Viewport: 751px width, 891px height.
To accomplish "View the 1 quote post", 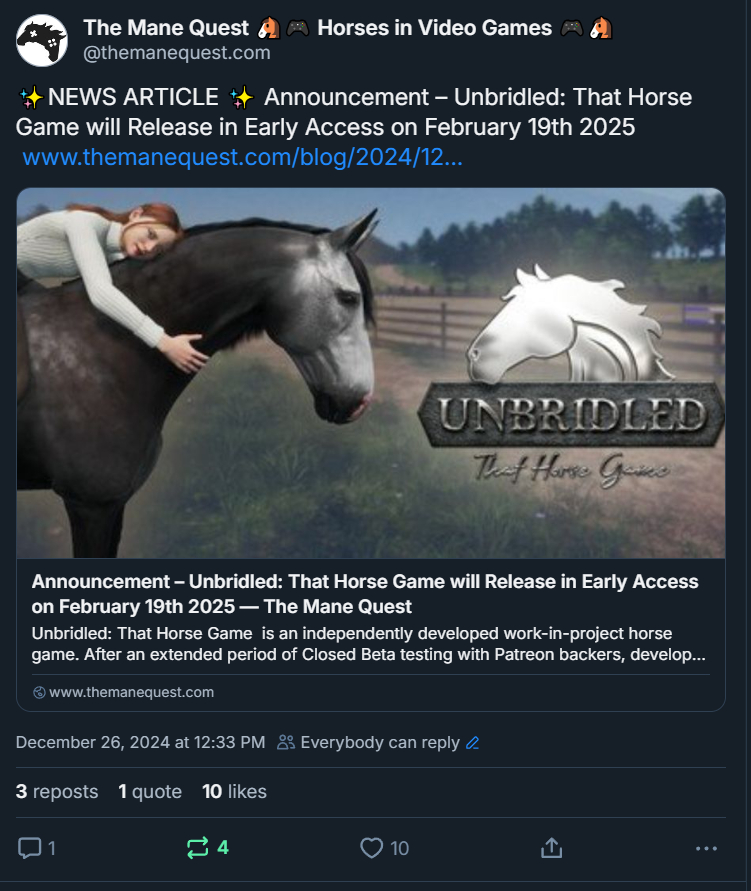I will coord(150,792).
